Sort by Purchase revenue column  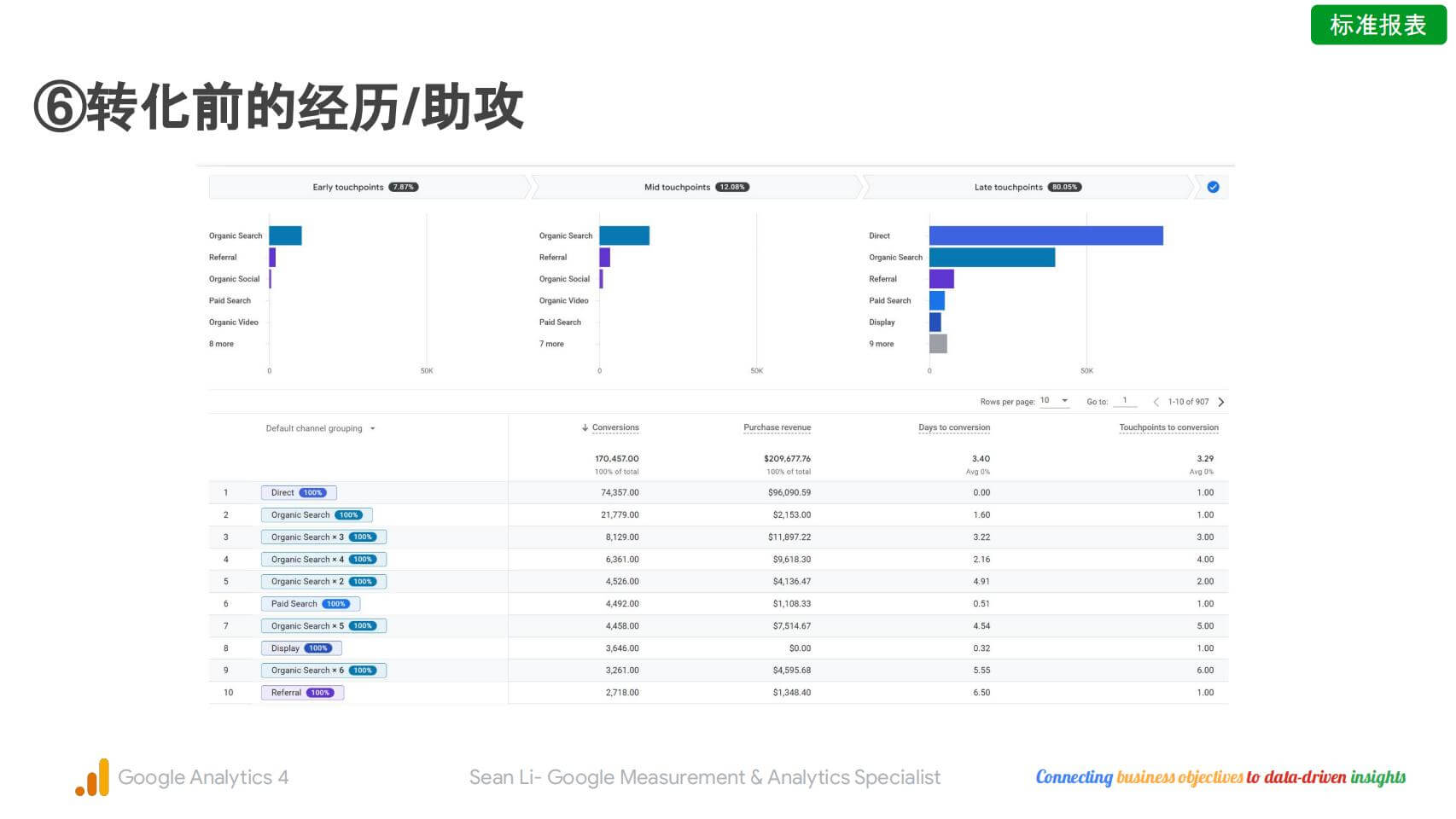777,427
